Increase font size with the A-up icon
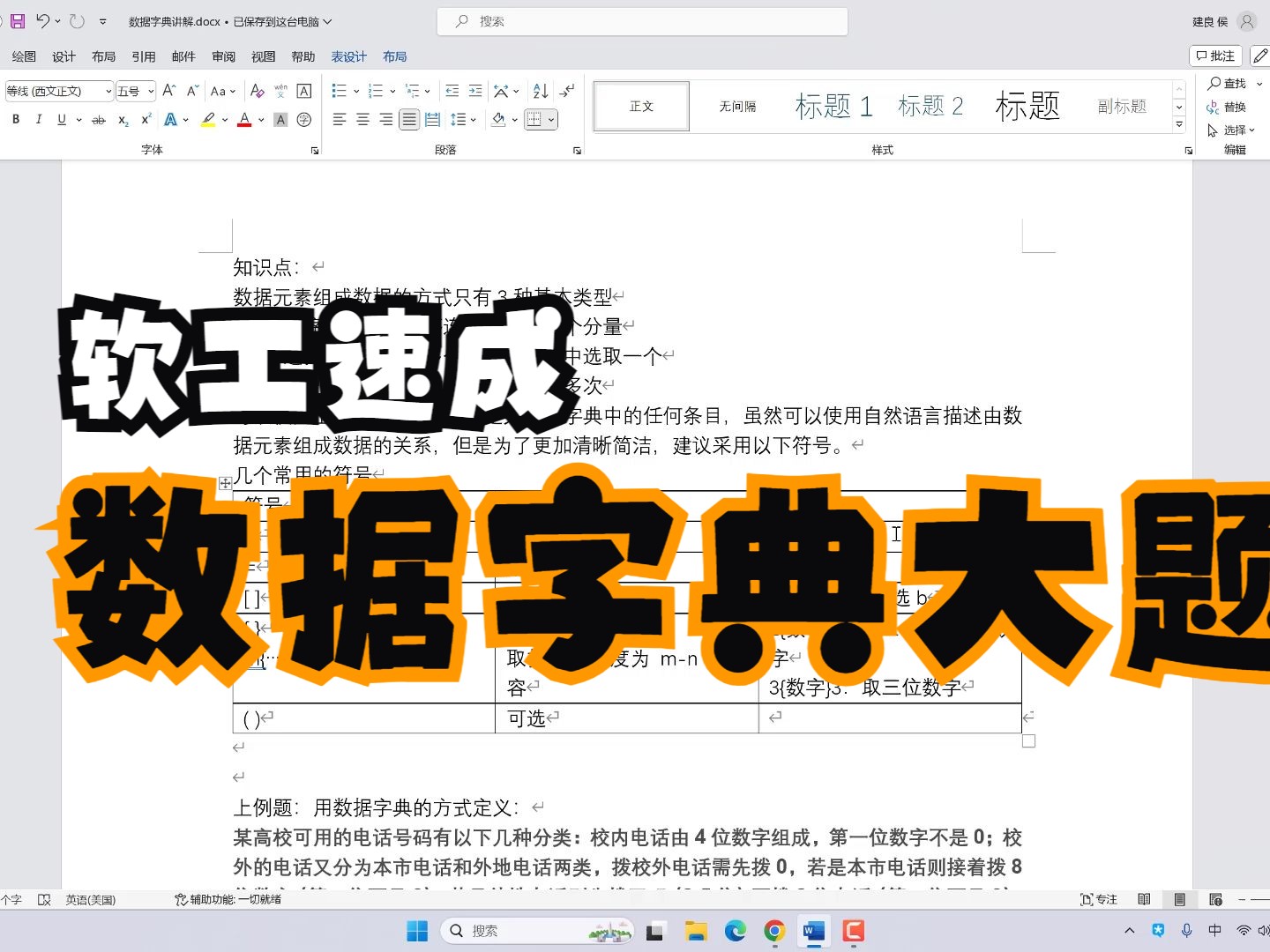The image size is (1270, 952). pyautogui.click(x=169, y=91)
